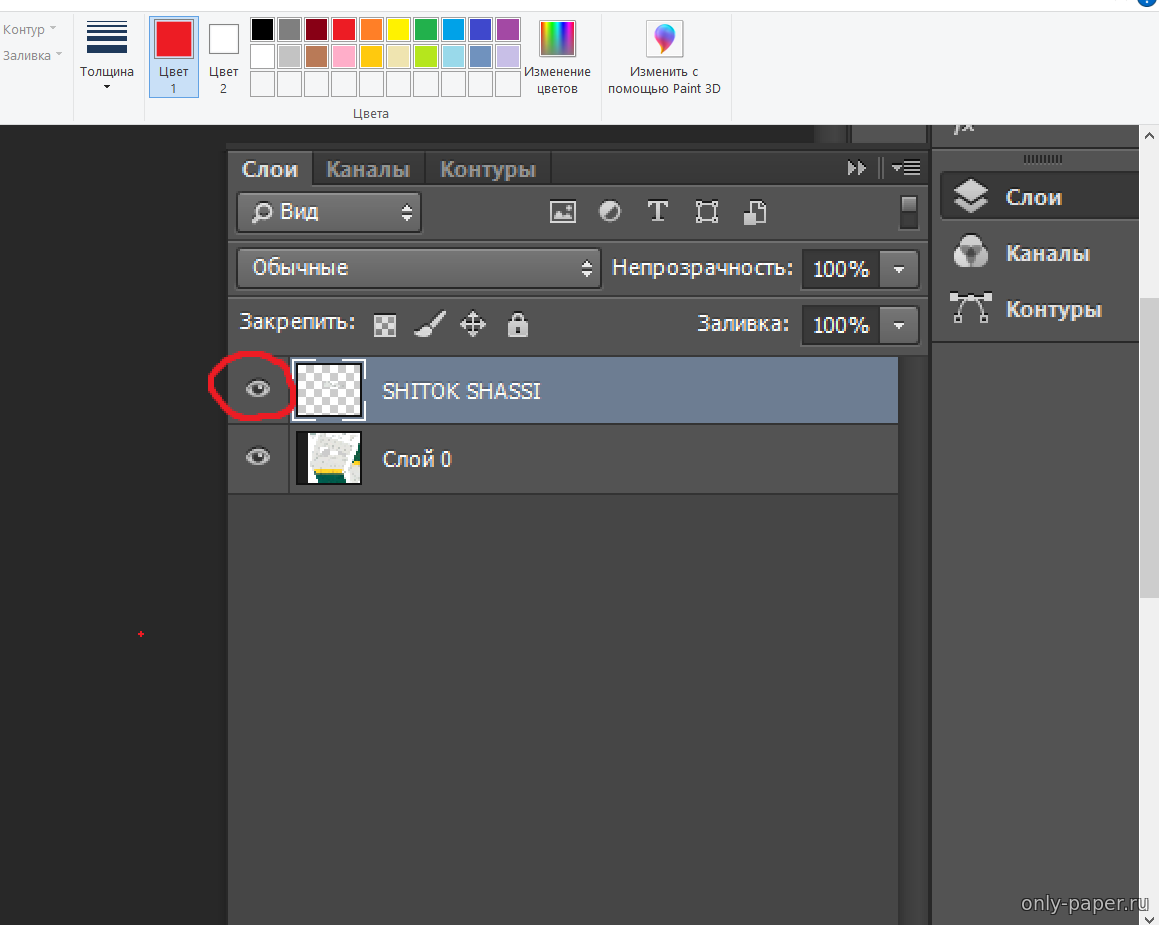The image size is (1159, 925).
Task: Click the lock all padlock icon
Action: click(517, 325)
